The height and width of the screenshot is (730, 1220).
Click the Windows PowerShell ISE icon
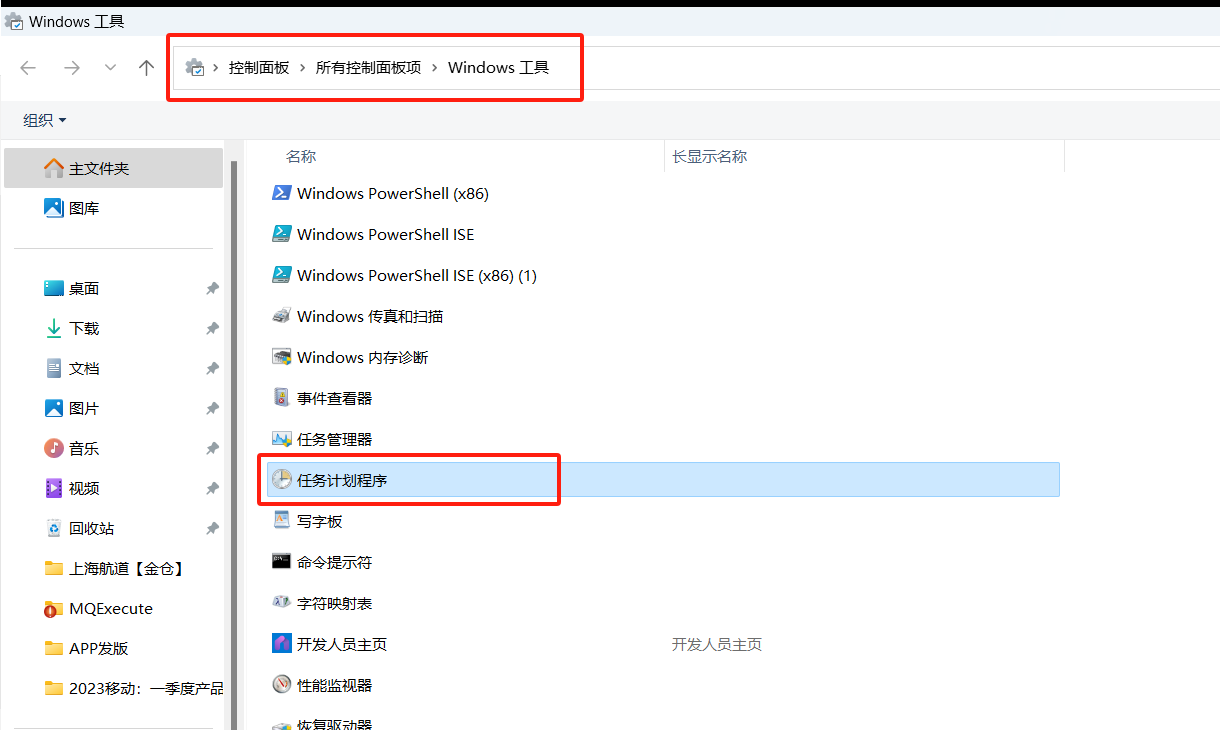pyautogui.click(x=282, y=234)
